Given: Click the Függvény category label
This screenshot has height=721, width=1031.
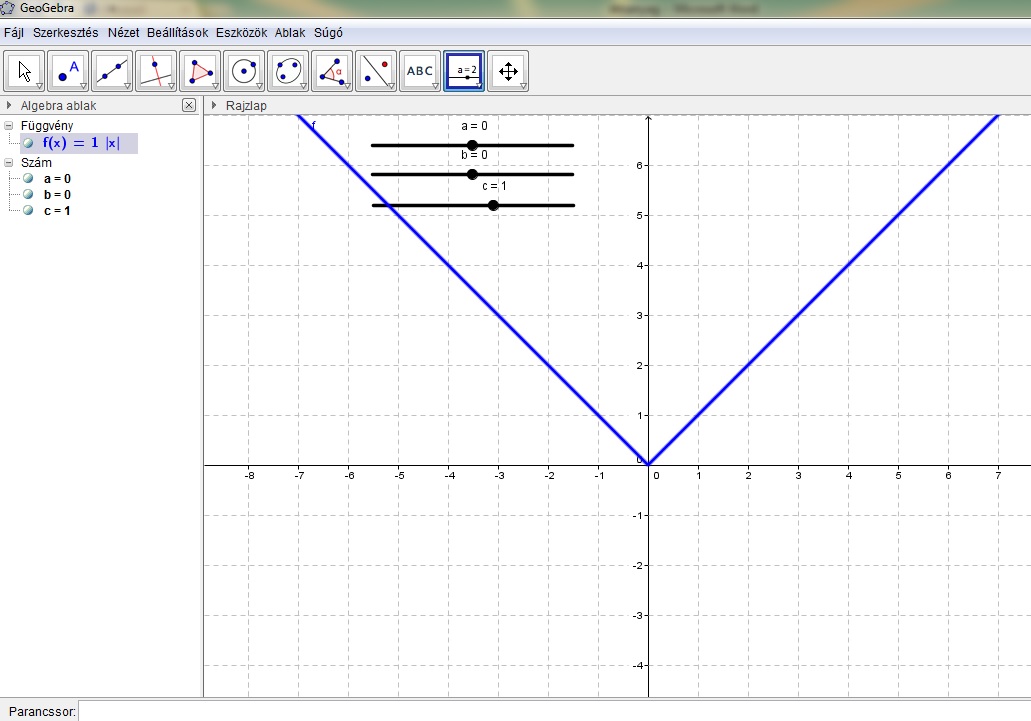Looking at the screenshot, I should [x=47, y=126].
